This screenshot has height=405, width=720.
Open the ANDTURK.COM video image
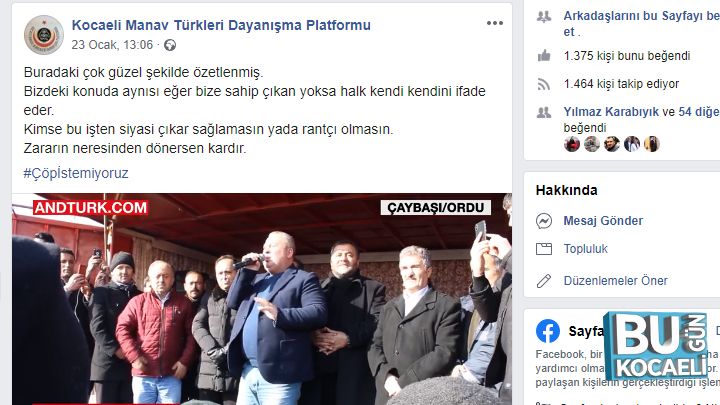(262, 299)
